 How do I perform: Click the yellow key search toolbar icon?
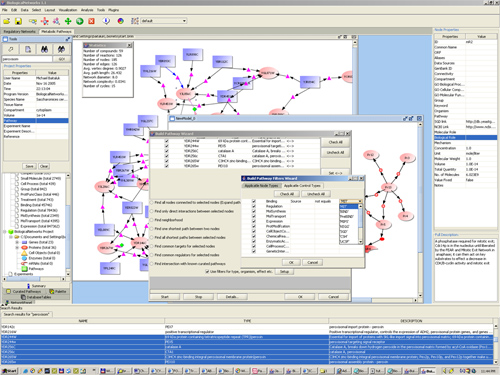32,21
